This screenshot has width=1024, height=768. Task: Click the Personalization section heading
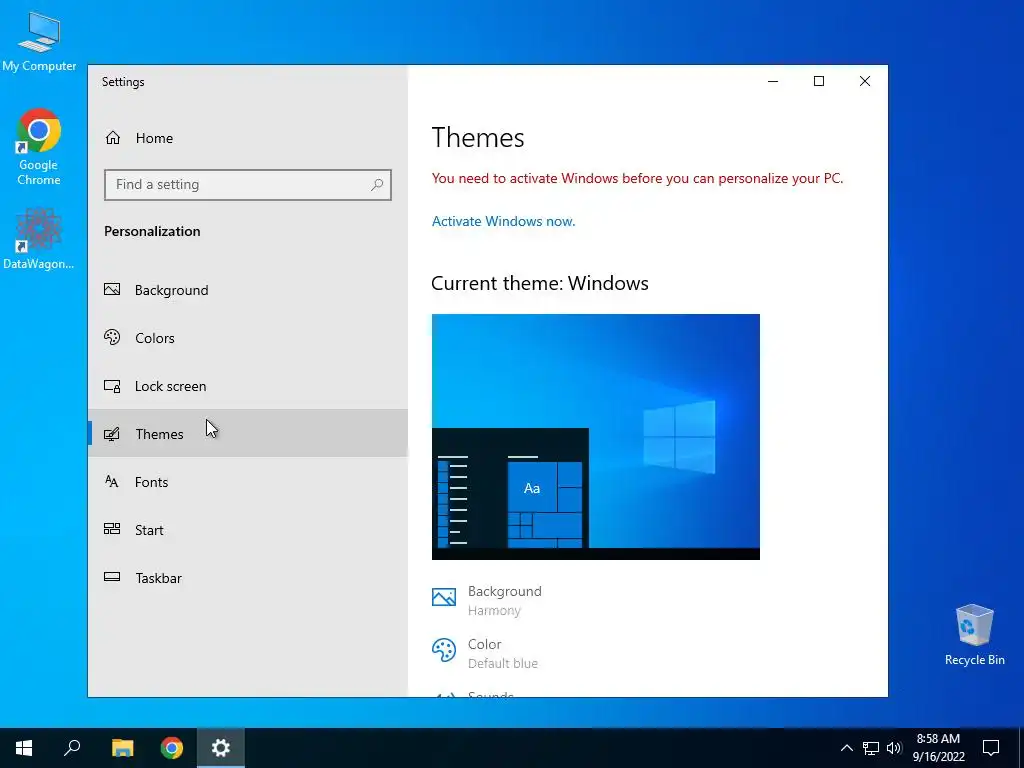[152, 231]
